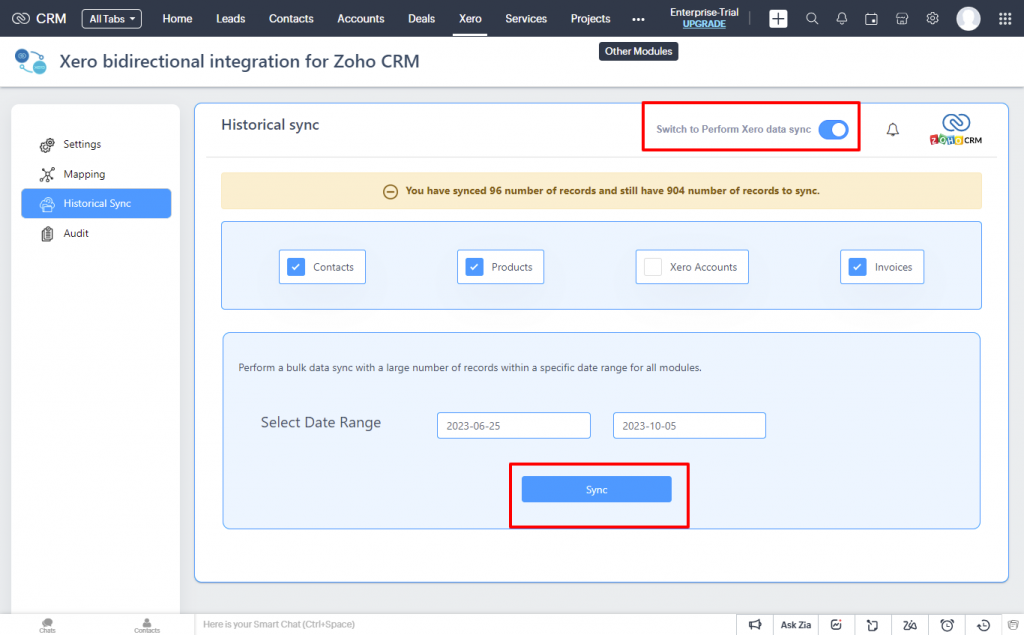Screen dimensions: 1024x635
Task: Open the Contacts module tab
Action: [291, 19]
